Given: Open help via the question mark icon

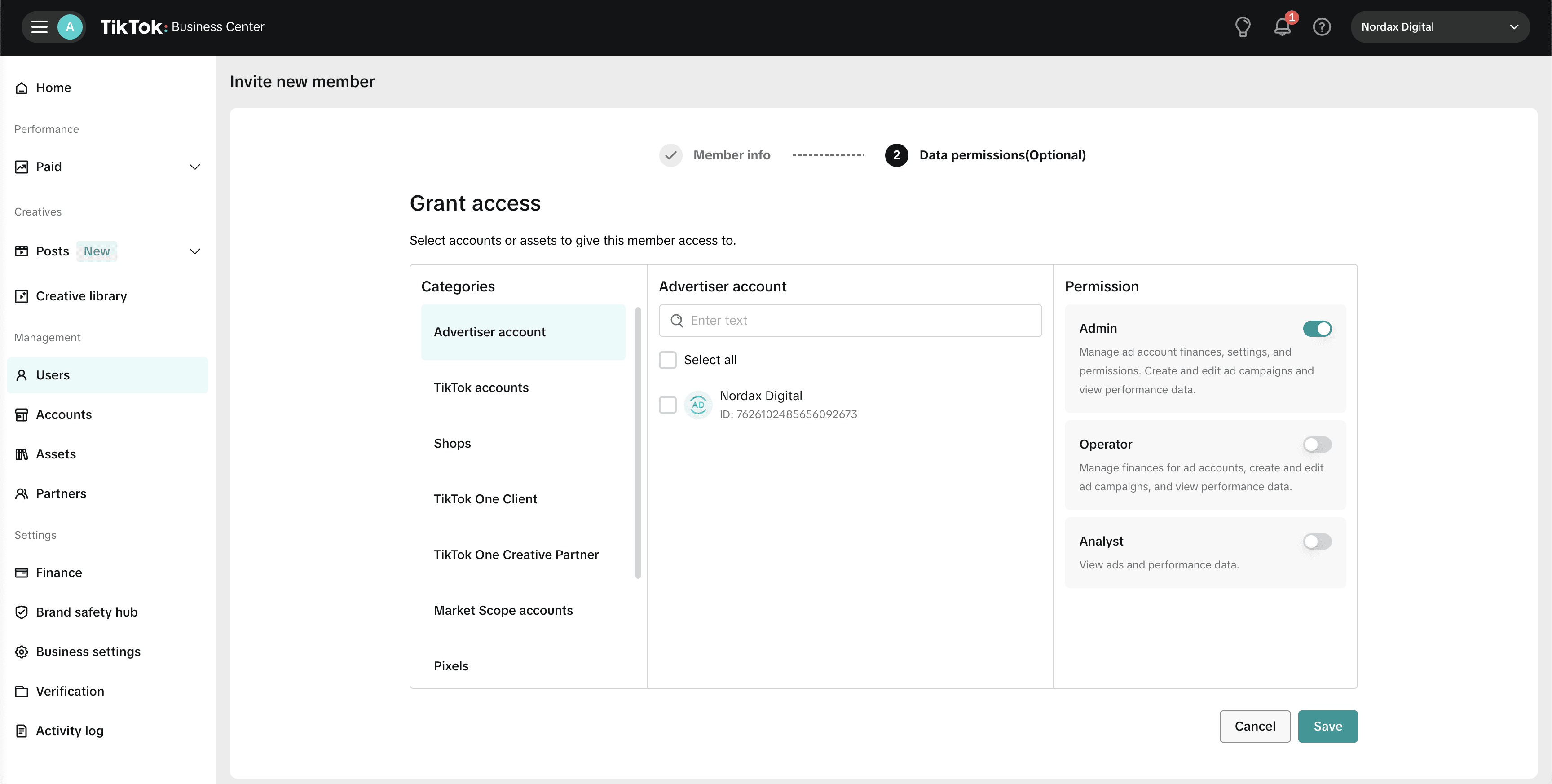Looking at the screenshot, I should point(1322,26).
